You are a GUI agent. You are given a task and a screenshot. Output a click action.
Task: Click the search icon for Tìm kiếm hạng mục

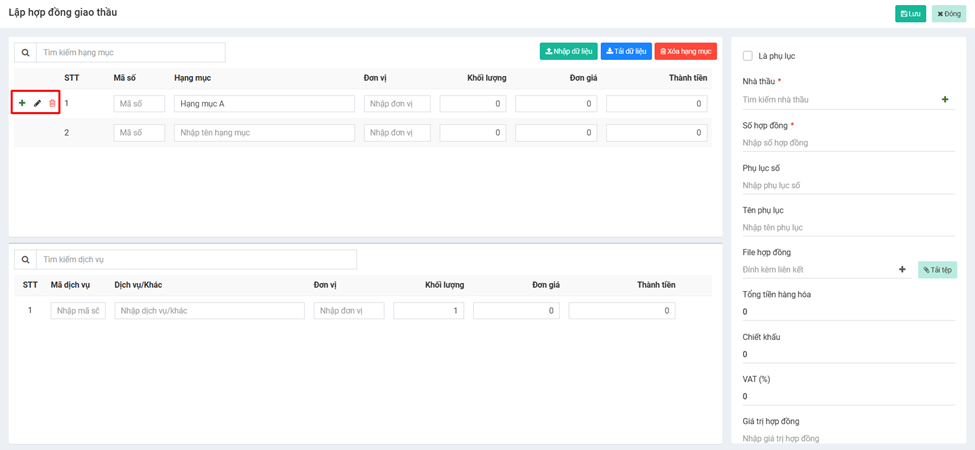(25, 52)
